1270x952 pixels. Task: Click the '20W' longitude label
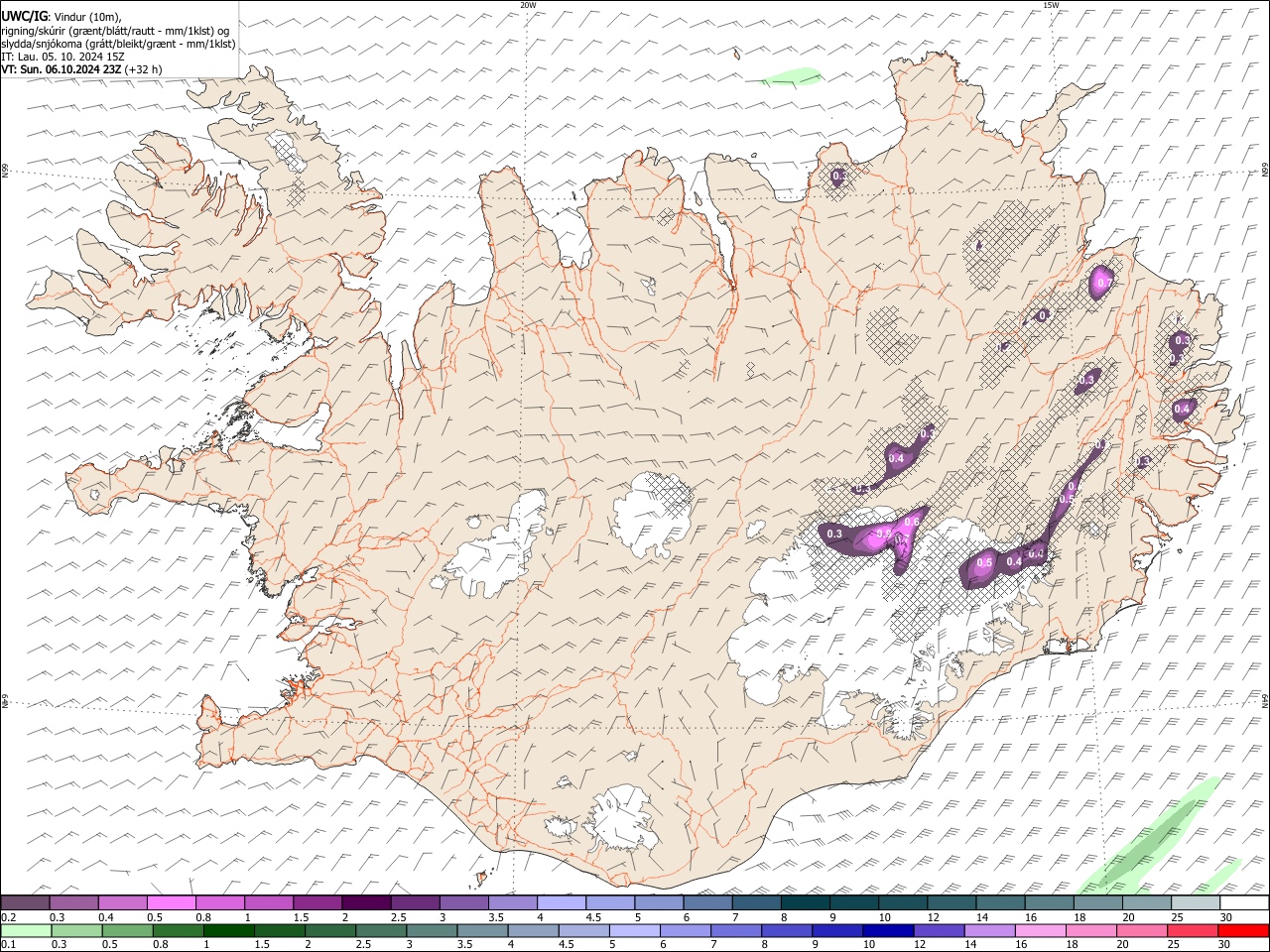point(528,5)
